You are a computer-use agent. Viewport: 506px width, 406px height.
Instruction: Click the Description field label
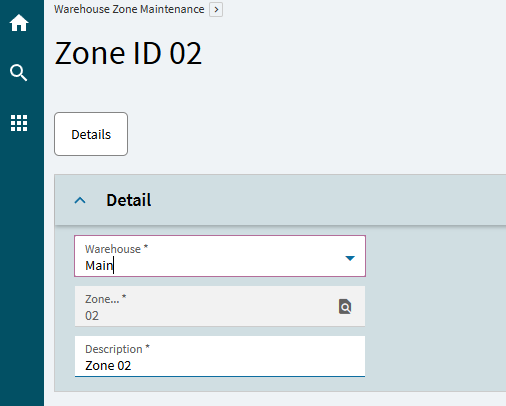click(117, 349)
